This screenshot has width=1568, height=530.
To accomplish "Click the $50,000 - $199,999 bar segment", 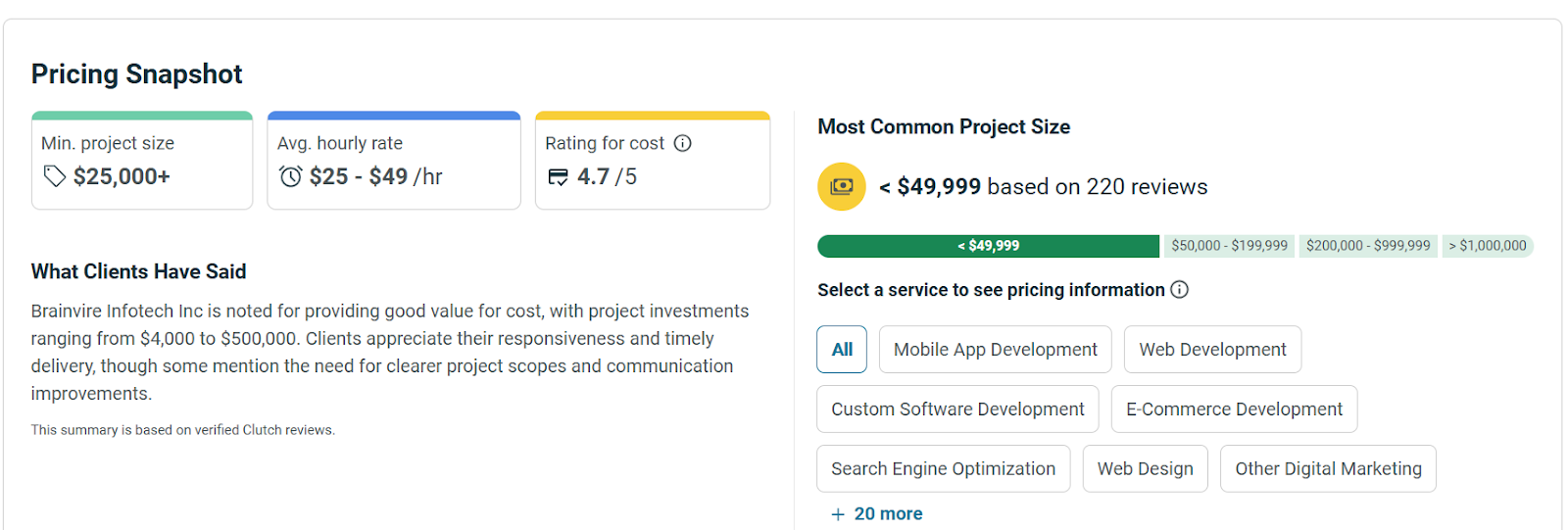I will [x=1229, y=246].
